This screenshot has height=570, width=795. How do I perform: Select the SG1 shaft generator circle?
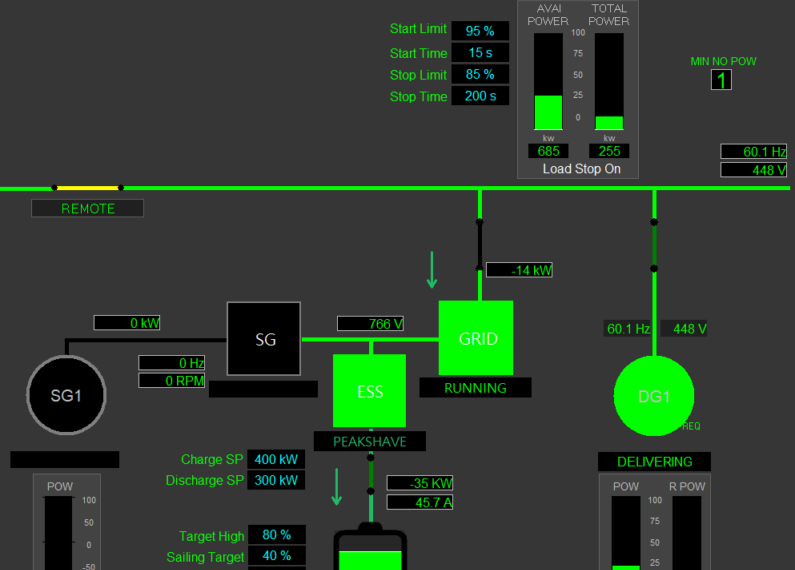click(66, 395)
